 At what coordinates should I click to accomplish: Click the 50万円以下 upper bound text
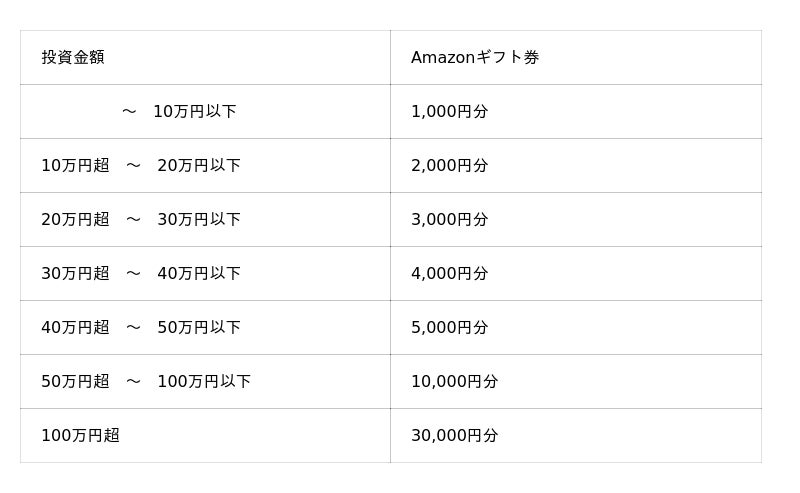coord(199,327)
